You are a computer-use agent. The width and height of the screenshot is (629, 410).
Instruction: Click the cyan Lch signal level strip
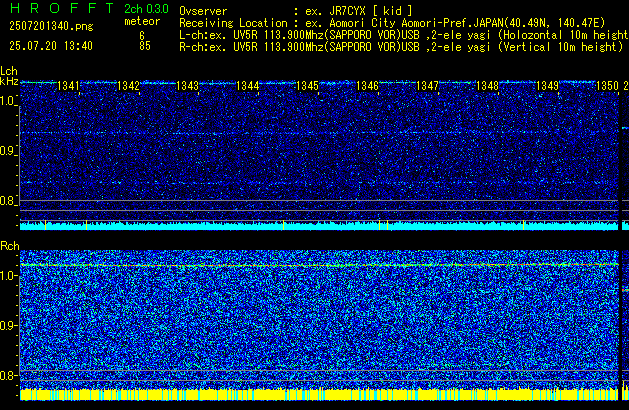click(x=319, y=226)
